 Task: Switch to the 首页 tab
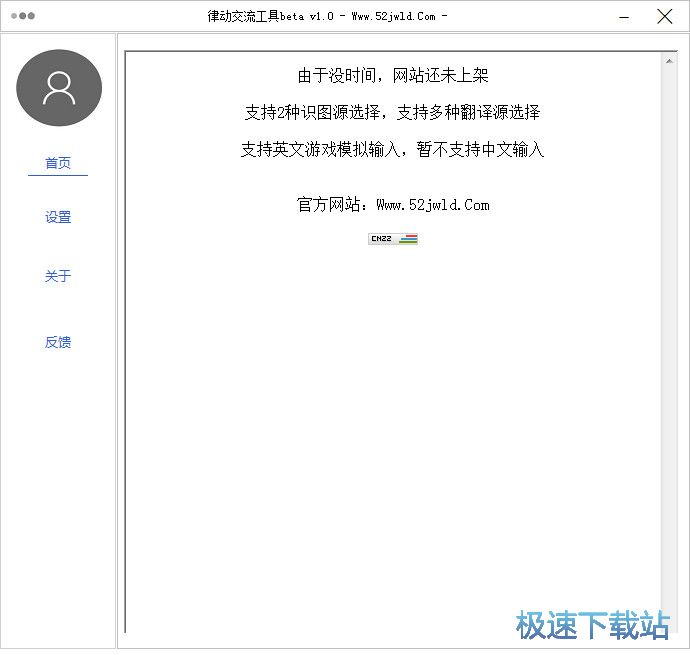[x=58, y=163]
